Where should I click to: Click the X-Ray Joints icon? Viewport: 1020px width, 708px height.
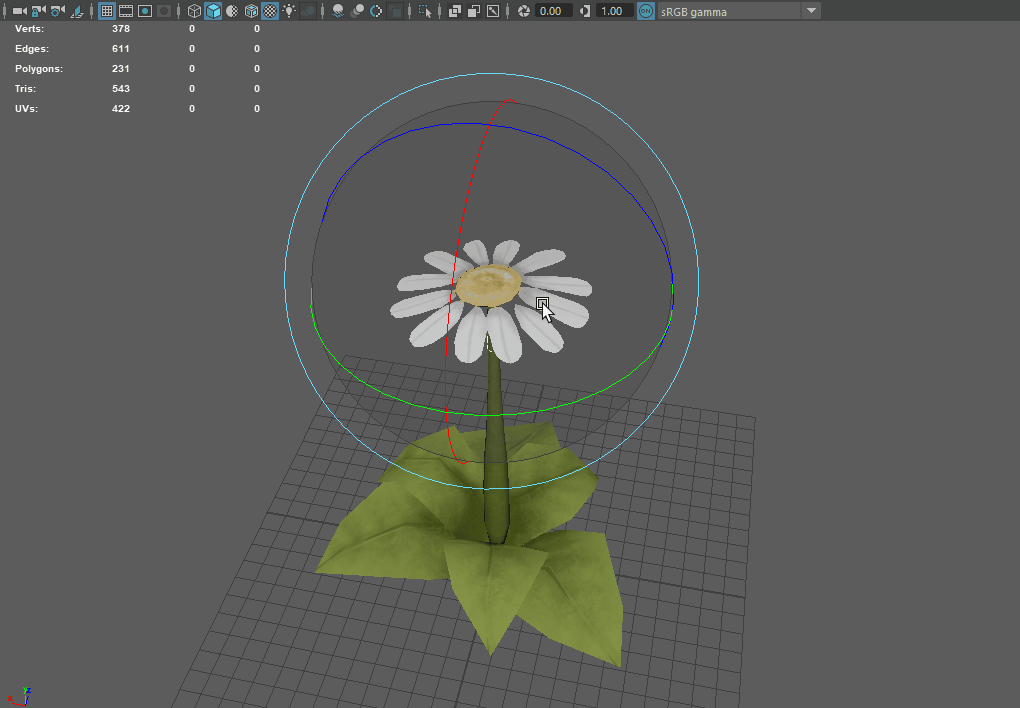493,11
